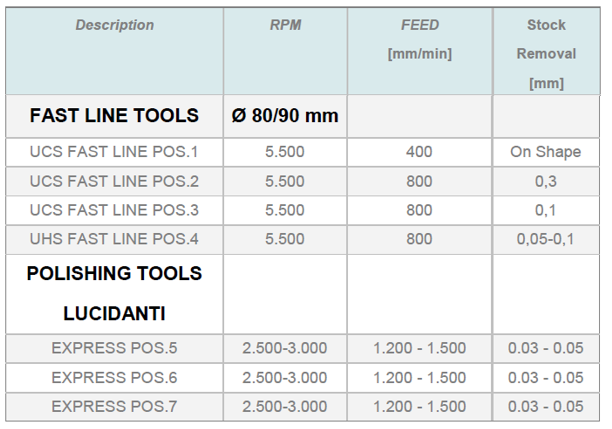Click feed 1.200 - 1.500 in POS.7 row
This screenshot has height=429, width=612.
420,406
